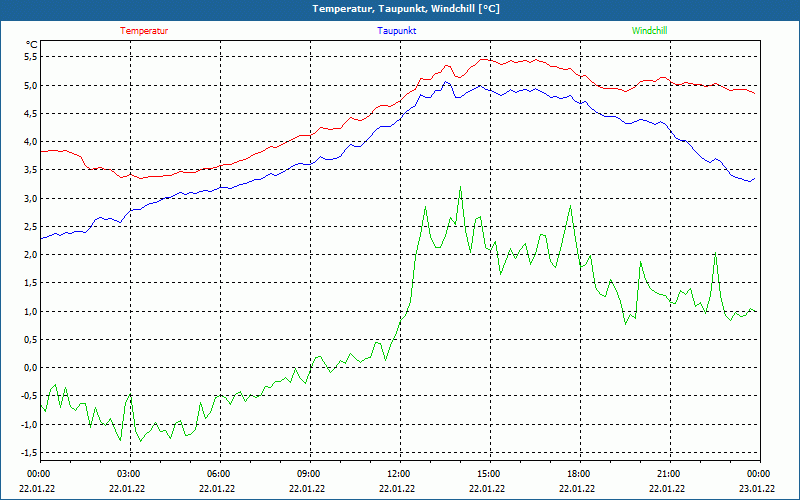Click the 3,5 y-axis value
The height and width of the screenshot is (500, 800).
pos(31,170)
